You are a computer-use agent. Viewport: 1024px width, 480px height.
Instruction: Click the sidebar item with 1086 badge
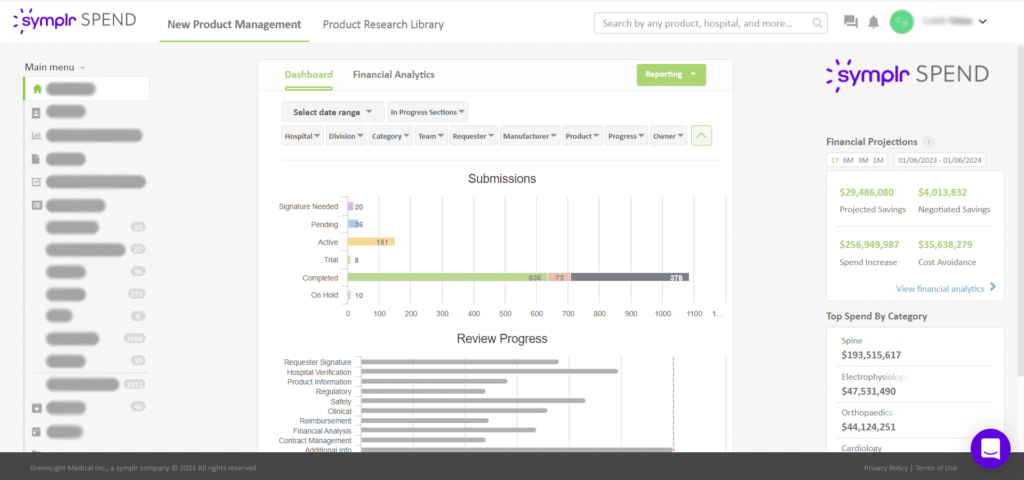pos(95,338)
